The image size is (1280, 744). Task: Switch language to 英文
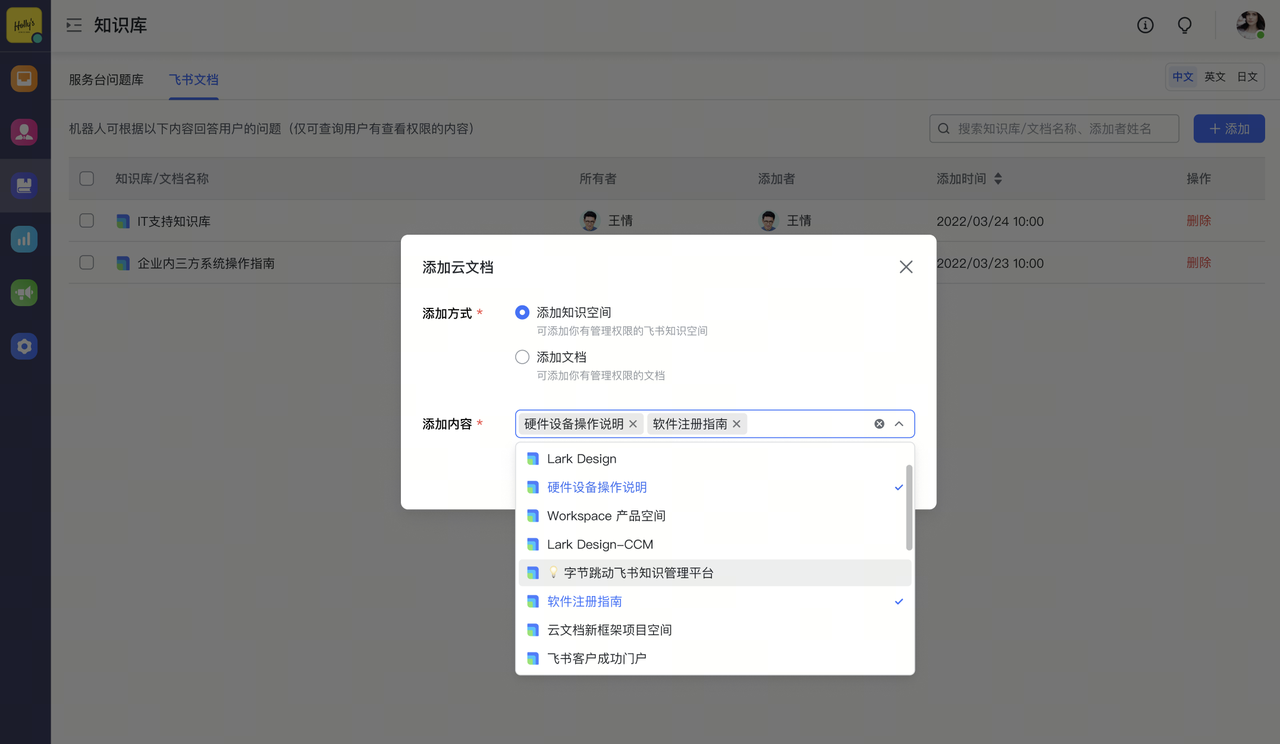coord(1215,77)
